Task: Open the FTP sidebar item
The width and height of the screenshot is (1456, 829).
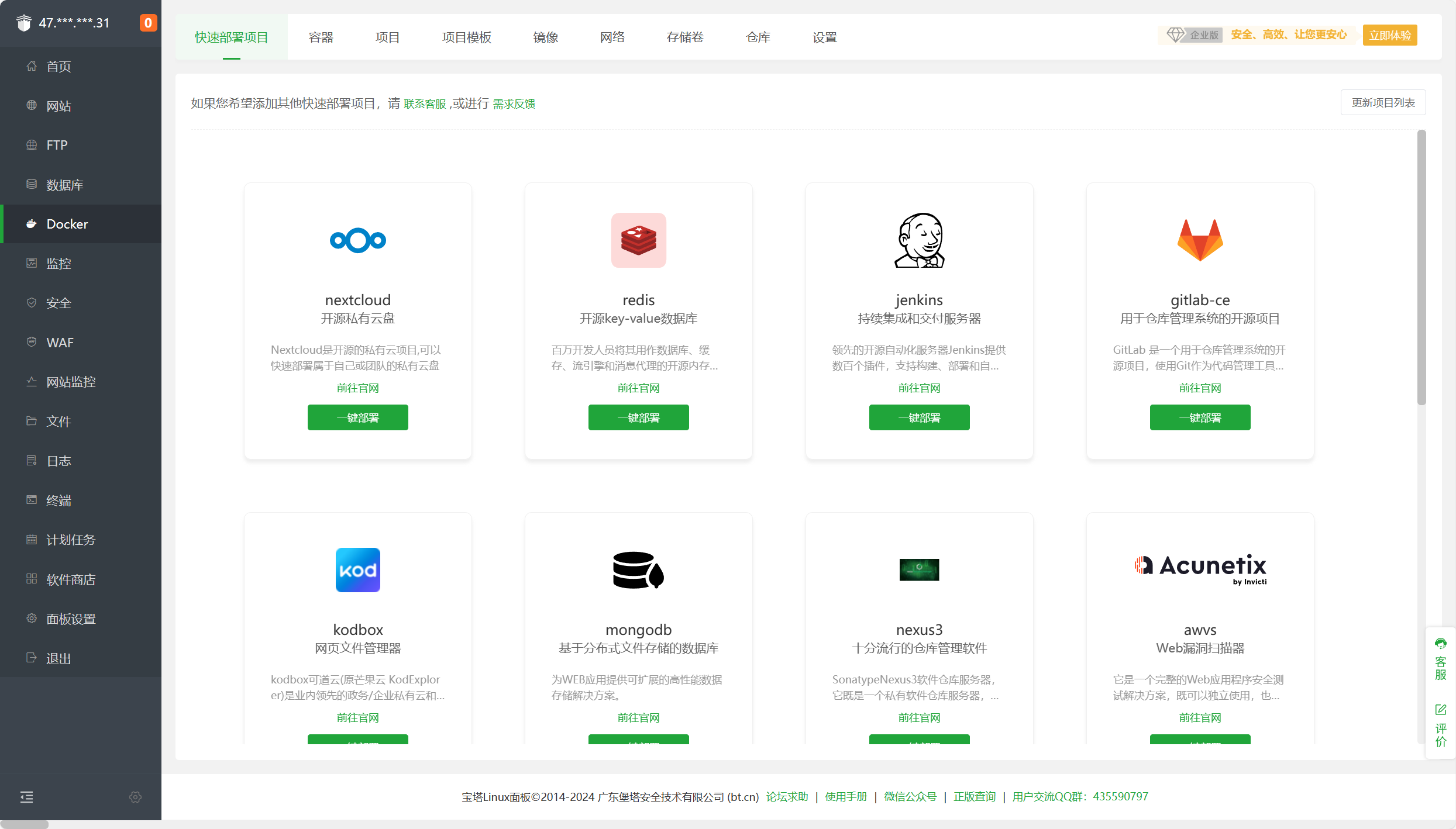Action: point(81,145)
